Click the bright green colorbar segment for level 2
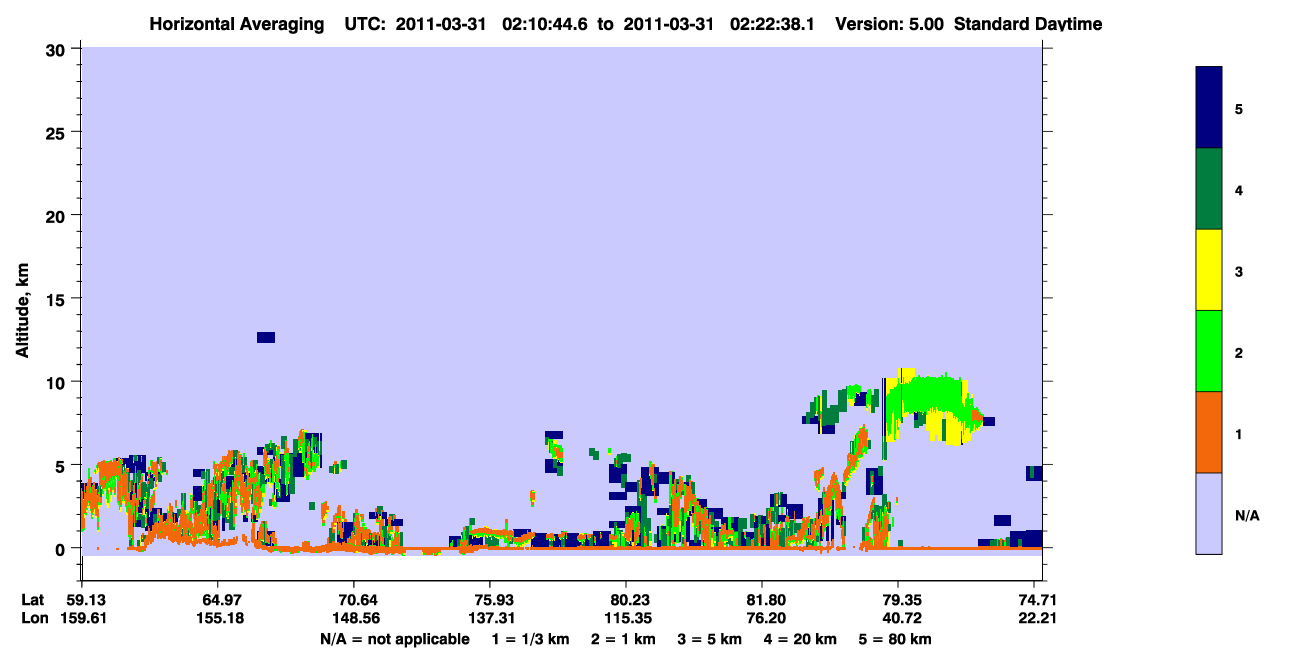Image resolution: width=1300 pixels, height=667 pixels. point(1209,350)
